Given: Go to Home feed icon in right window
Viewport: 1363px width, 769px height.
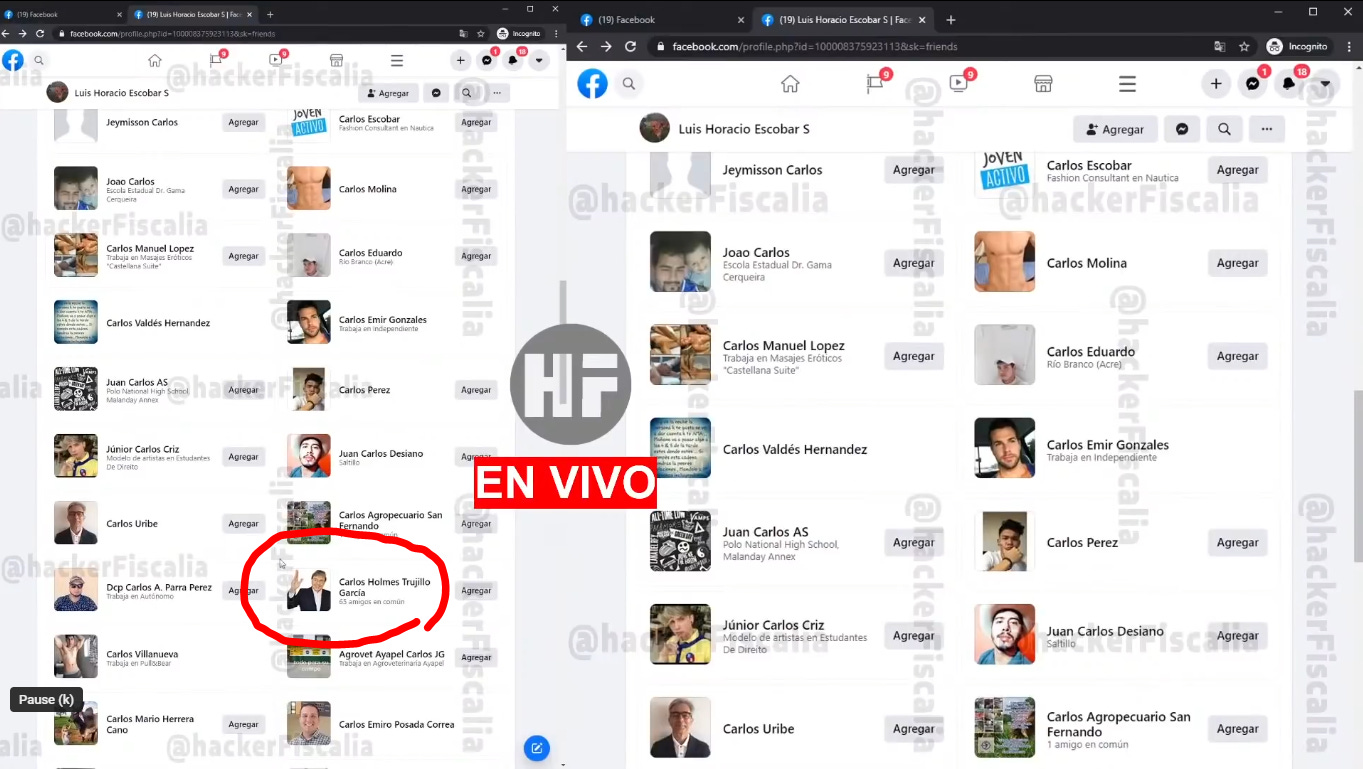Looking at the screenshot, I should (x=790, y=84).
